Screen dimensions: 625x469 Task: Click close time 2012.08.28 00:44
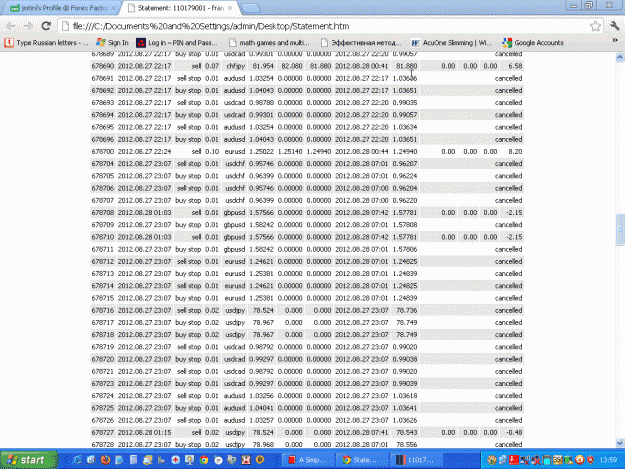362,151
